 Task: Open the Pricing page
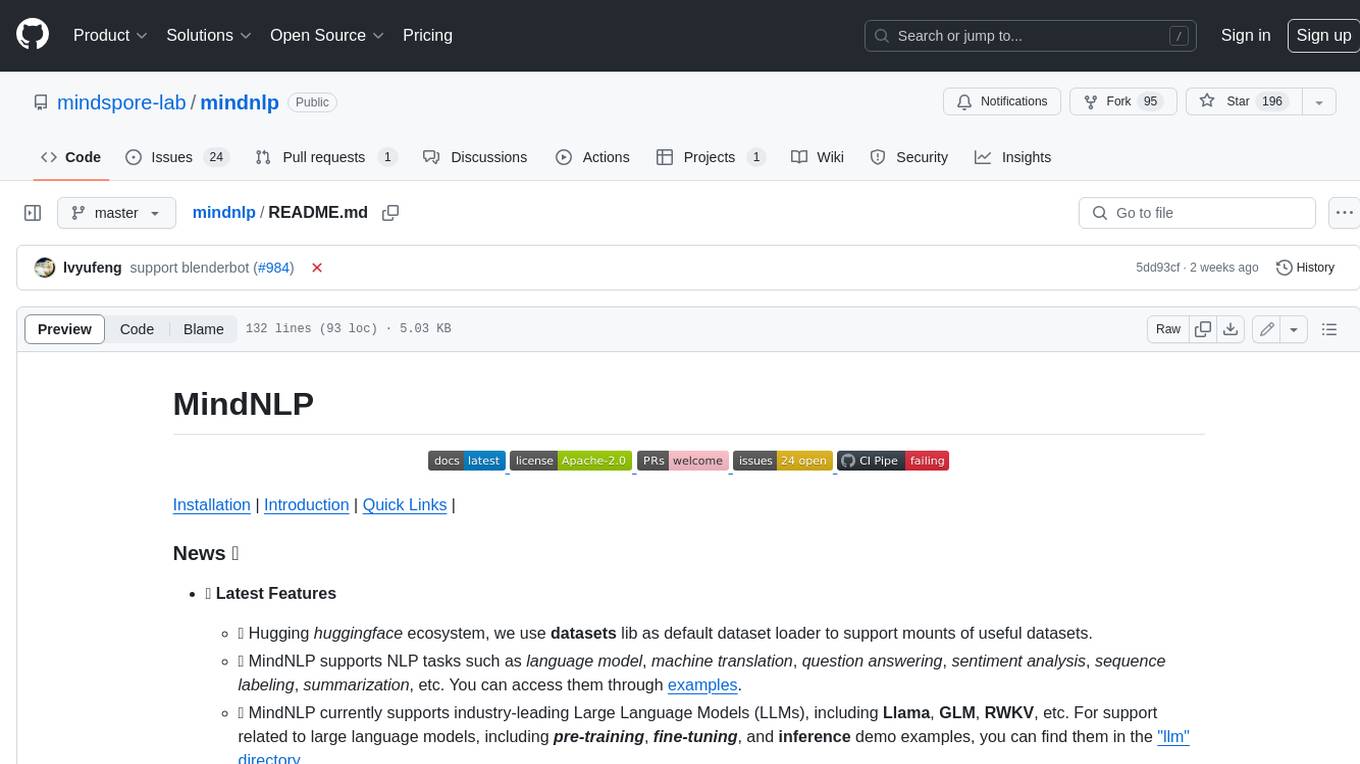pyautogui.click(x=427, y=35)
